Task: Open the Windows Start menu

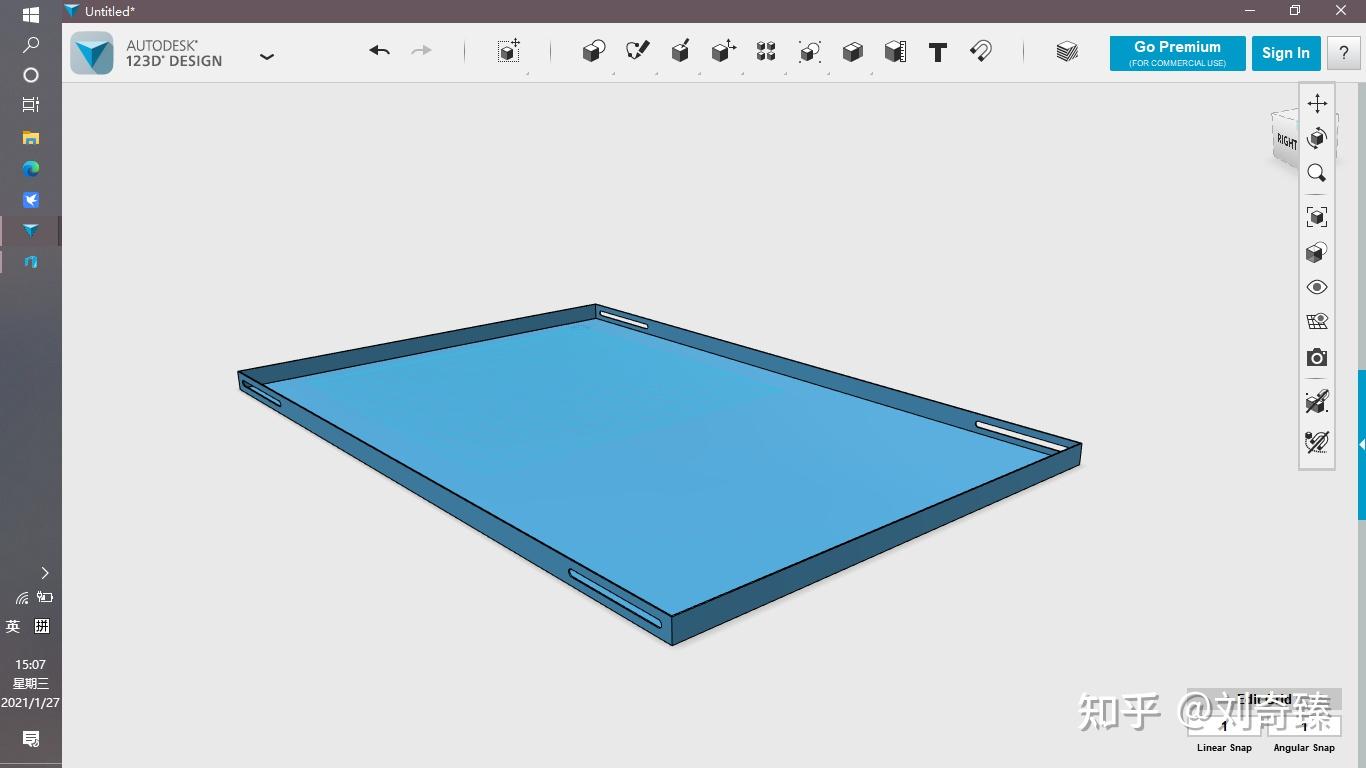Action: pyautogui.click(x=30, y=15)
